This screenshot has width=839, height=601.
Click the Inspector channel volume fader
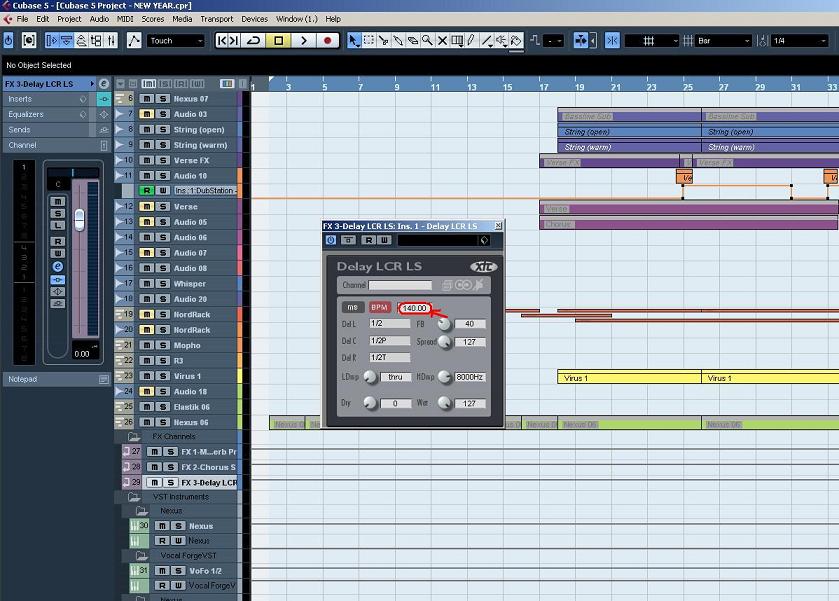(79, 220)
